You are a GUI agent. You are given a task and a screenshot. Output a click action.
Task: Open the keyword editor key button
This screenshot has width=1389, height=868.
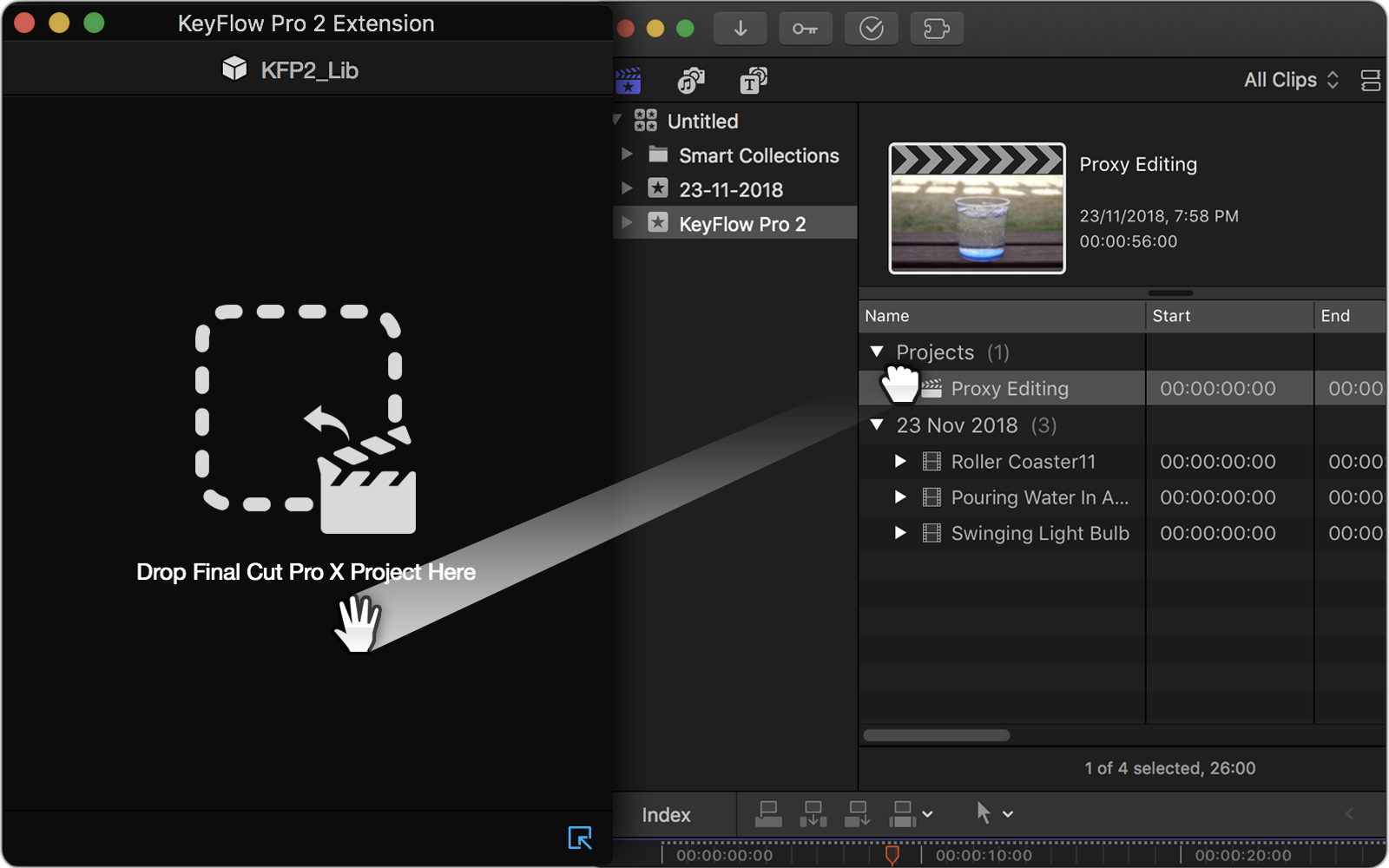pyautogui.click(x=806, y=29)
